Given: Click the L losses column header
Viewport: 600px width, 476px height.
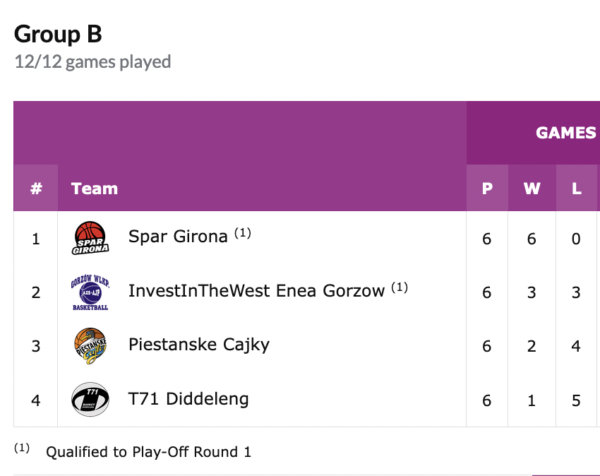Looking at the screenshot, I should tap(576, 188).
